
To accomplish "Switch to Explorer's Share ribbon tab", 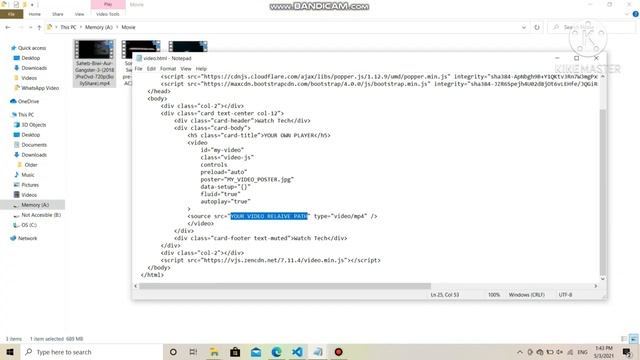I will [x=58, y=14].
